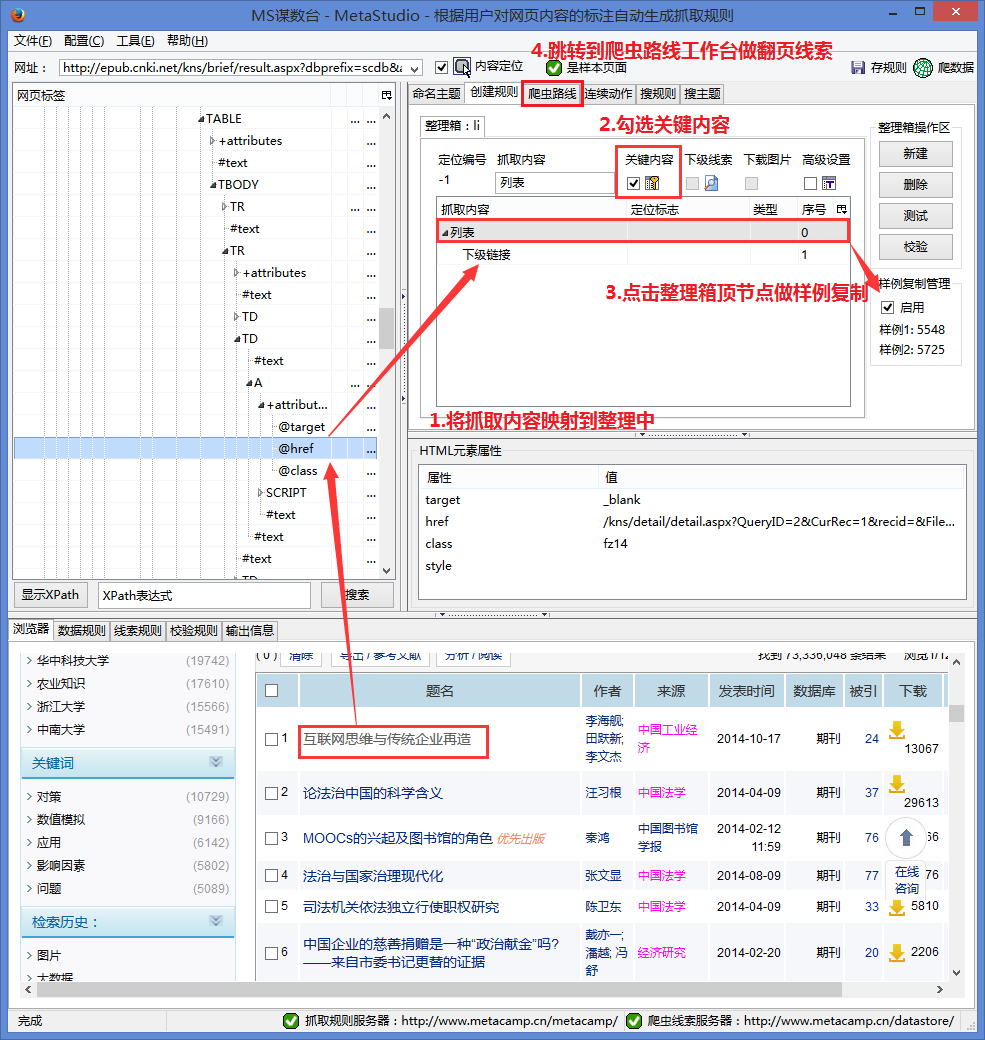Check the advanced settings checkbox
This screenshot has height=1040, width=985.
[x=810, y=183]
